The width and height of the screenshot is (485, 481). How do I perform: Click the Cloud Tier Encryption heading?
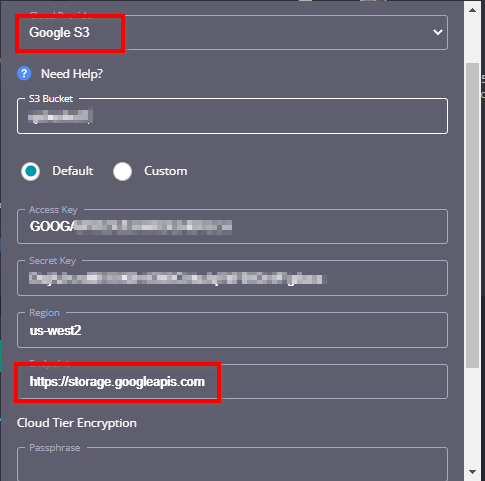77,423
